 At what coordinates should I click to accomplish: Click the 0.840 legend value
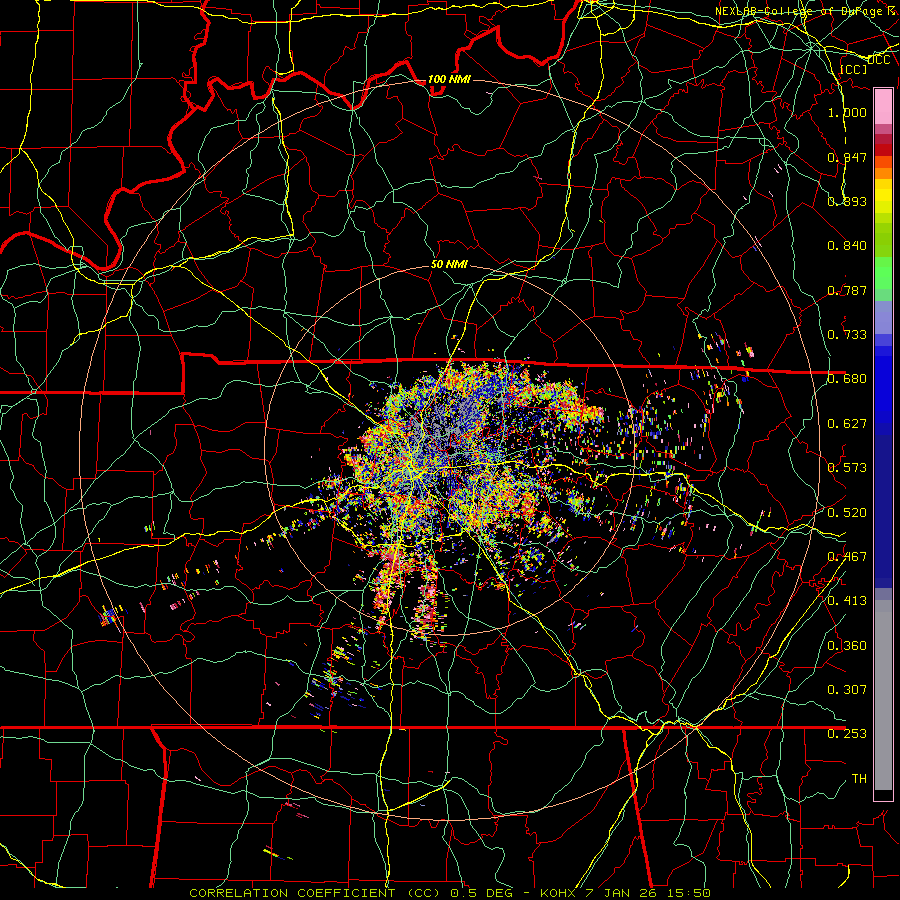click(x=847, y=245)
